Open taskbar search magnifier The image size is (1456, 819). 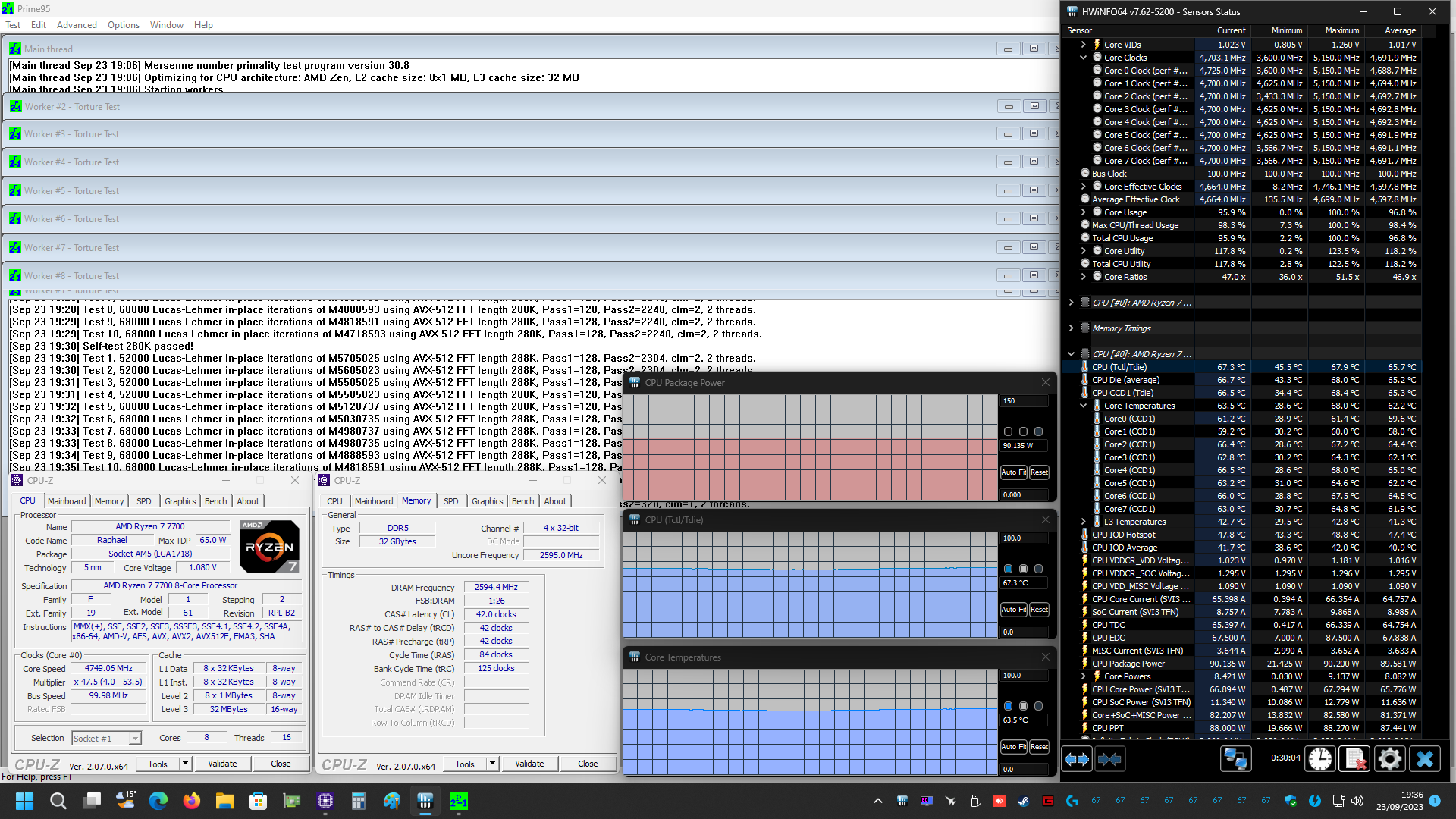(58, 800)
